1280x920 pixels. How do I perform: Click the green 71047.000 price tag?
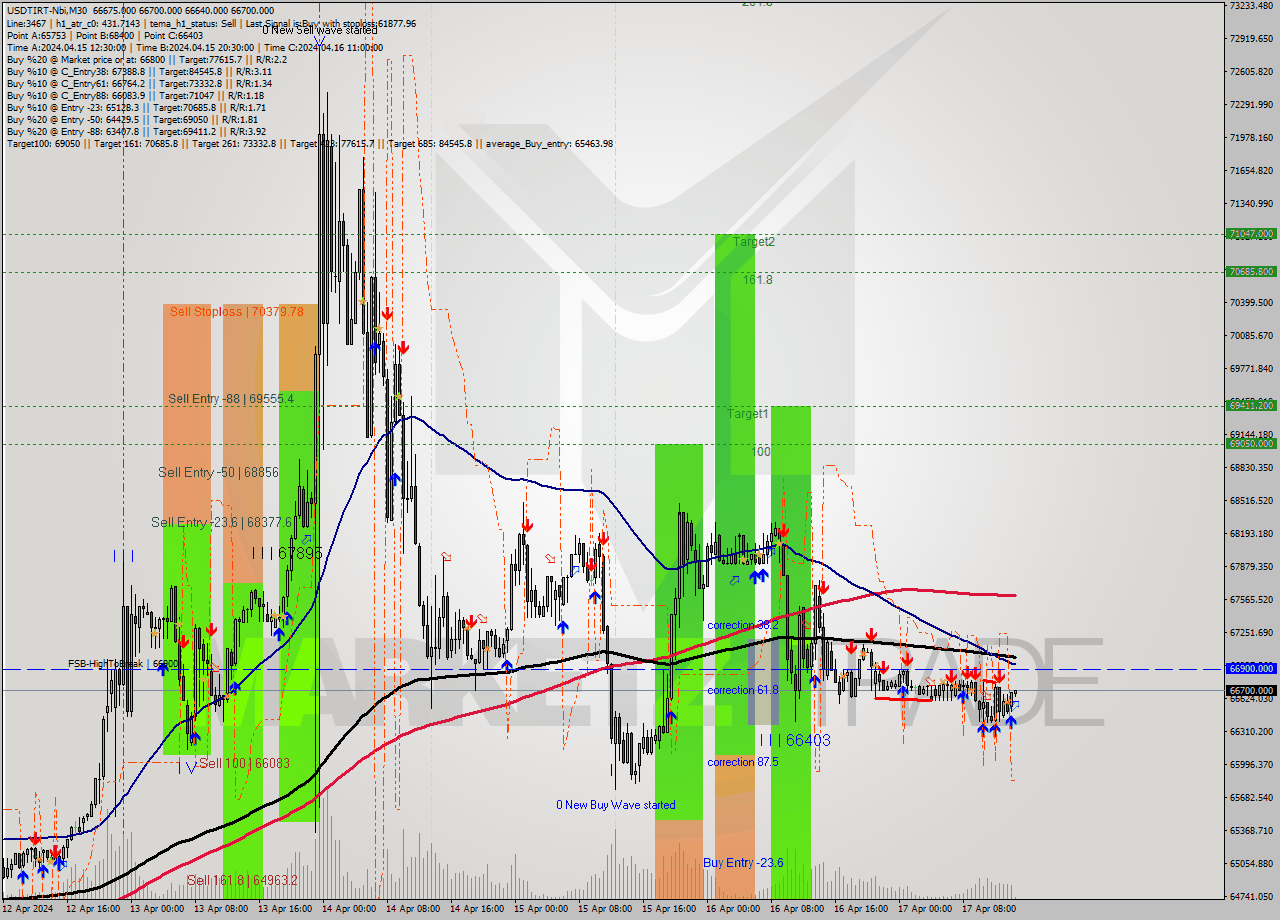(x=1251, y=234)
